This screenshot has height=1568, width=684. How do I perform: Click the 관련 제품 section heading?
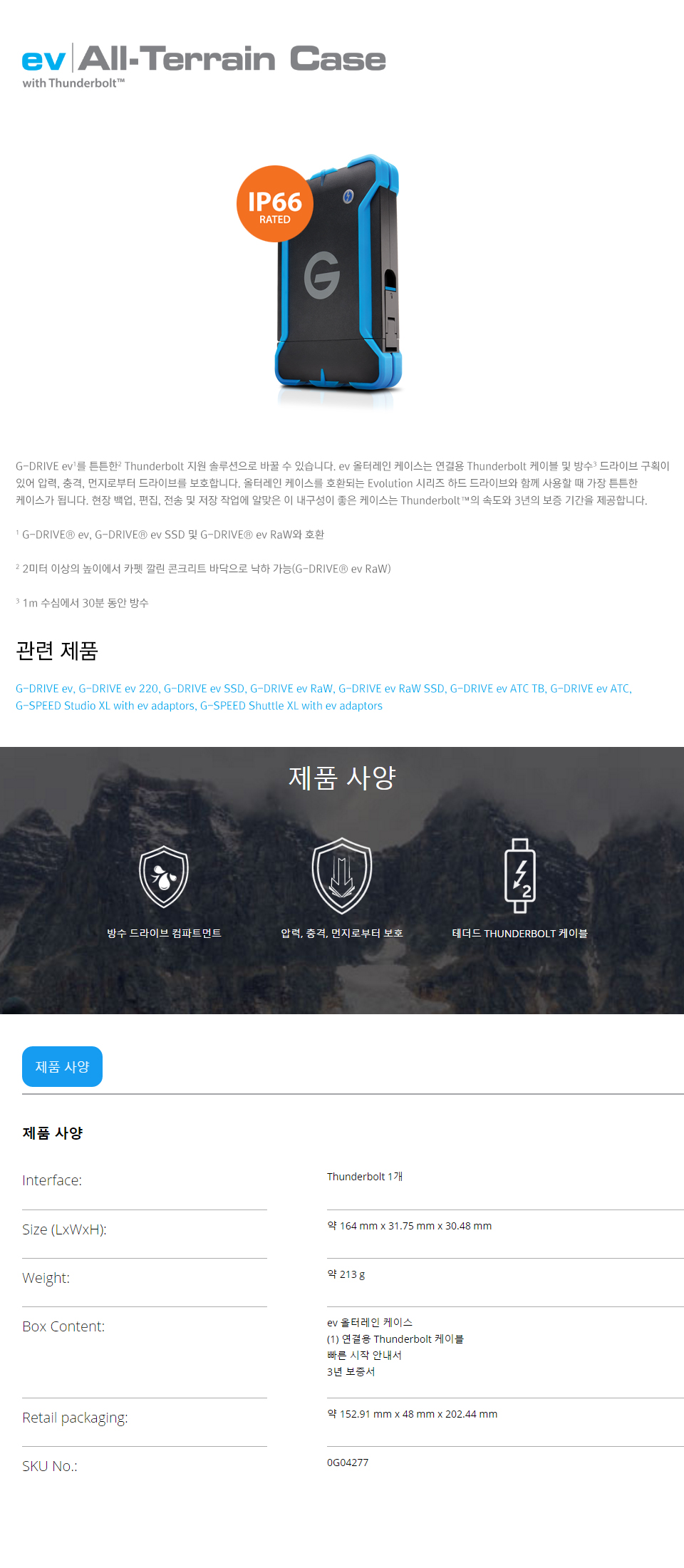click(57, 651)
